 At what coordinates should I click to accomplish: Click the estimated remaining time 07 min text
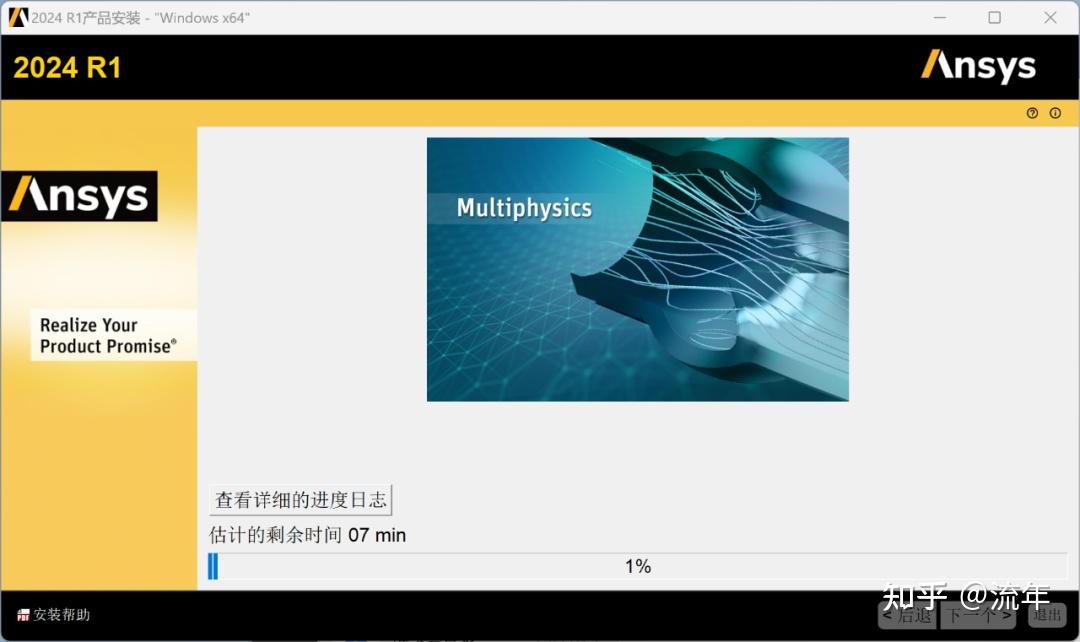coord(306,535)
